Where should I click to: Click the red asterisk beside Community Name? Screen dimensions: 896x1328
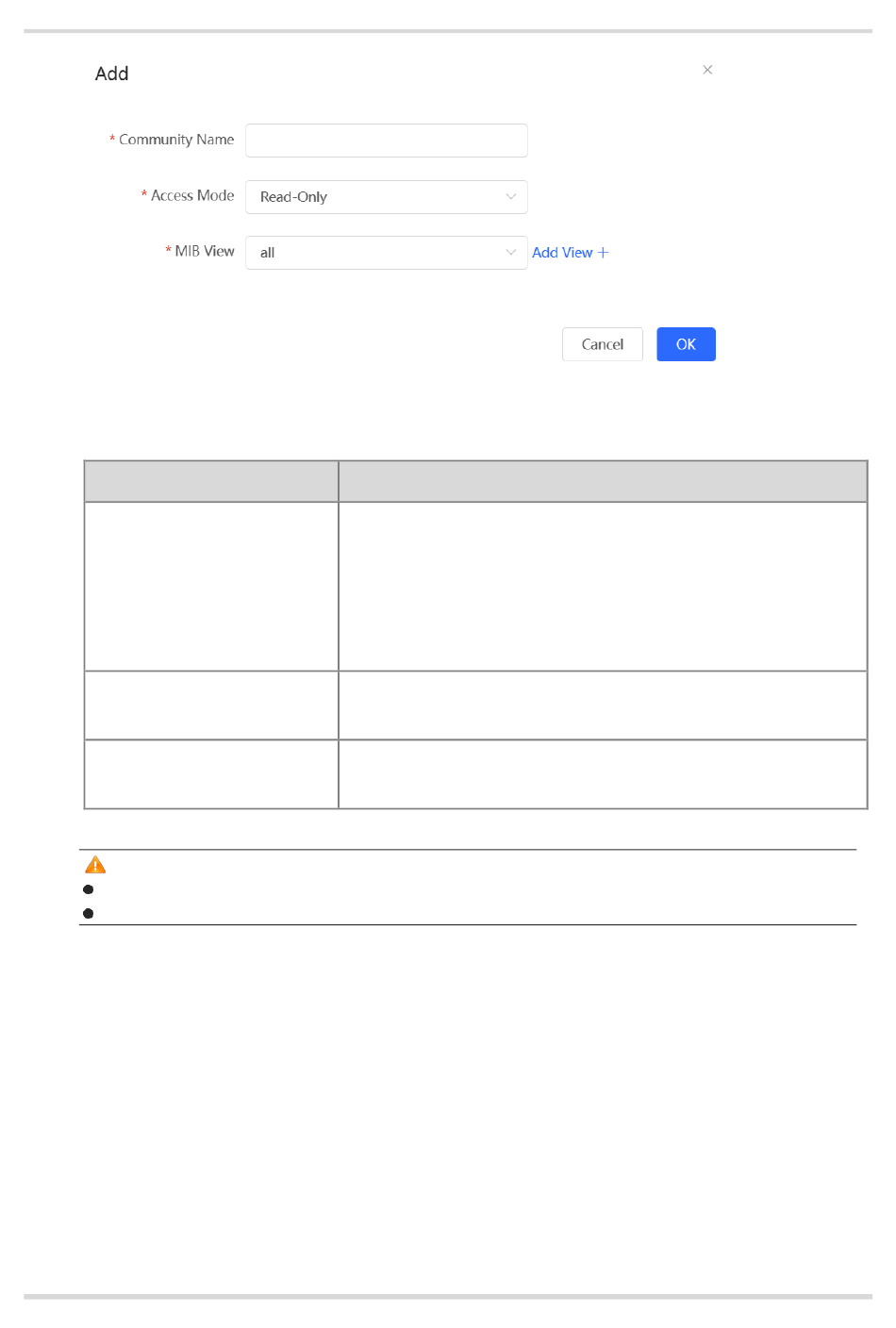coord(112,140)
